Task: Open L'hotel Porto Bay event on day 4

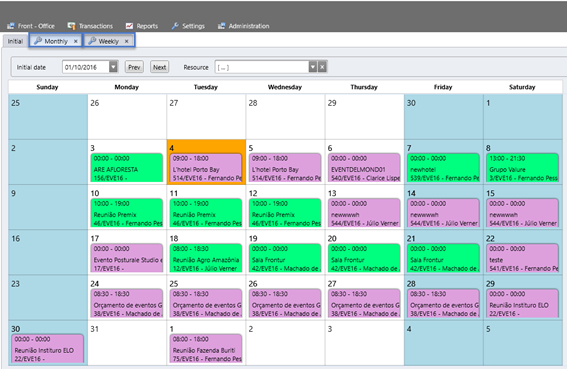Action: 206,167
